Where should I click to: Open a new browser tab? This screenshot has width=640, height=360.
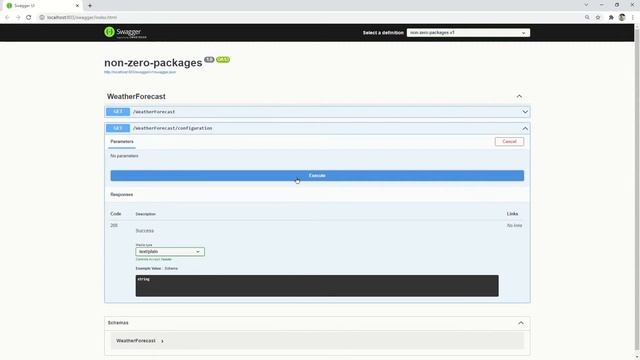[x=90, y=6]
